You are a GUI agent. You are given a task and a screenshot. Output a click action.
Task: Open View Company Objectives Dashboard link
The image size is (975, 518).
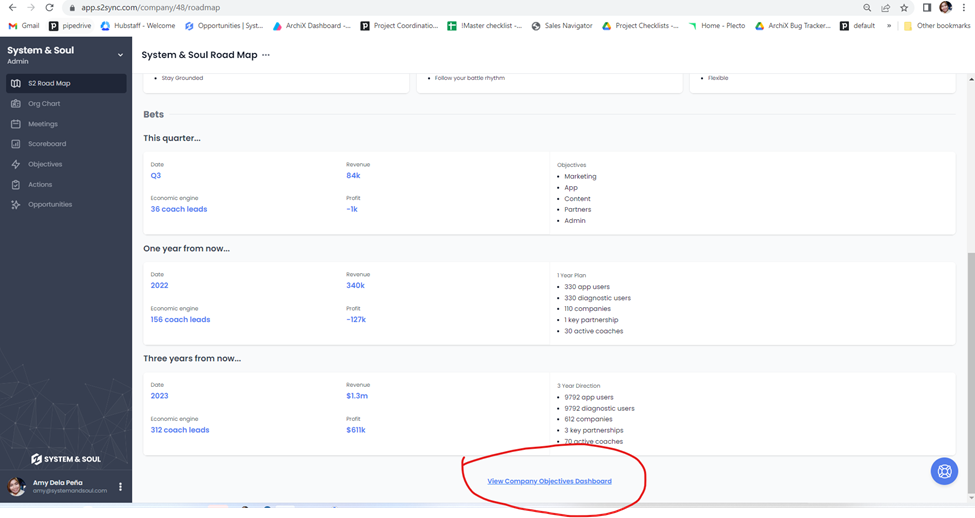tap(549, 481)
